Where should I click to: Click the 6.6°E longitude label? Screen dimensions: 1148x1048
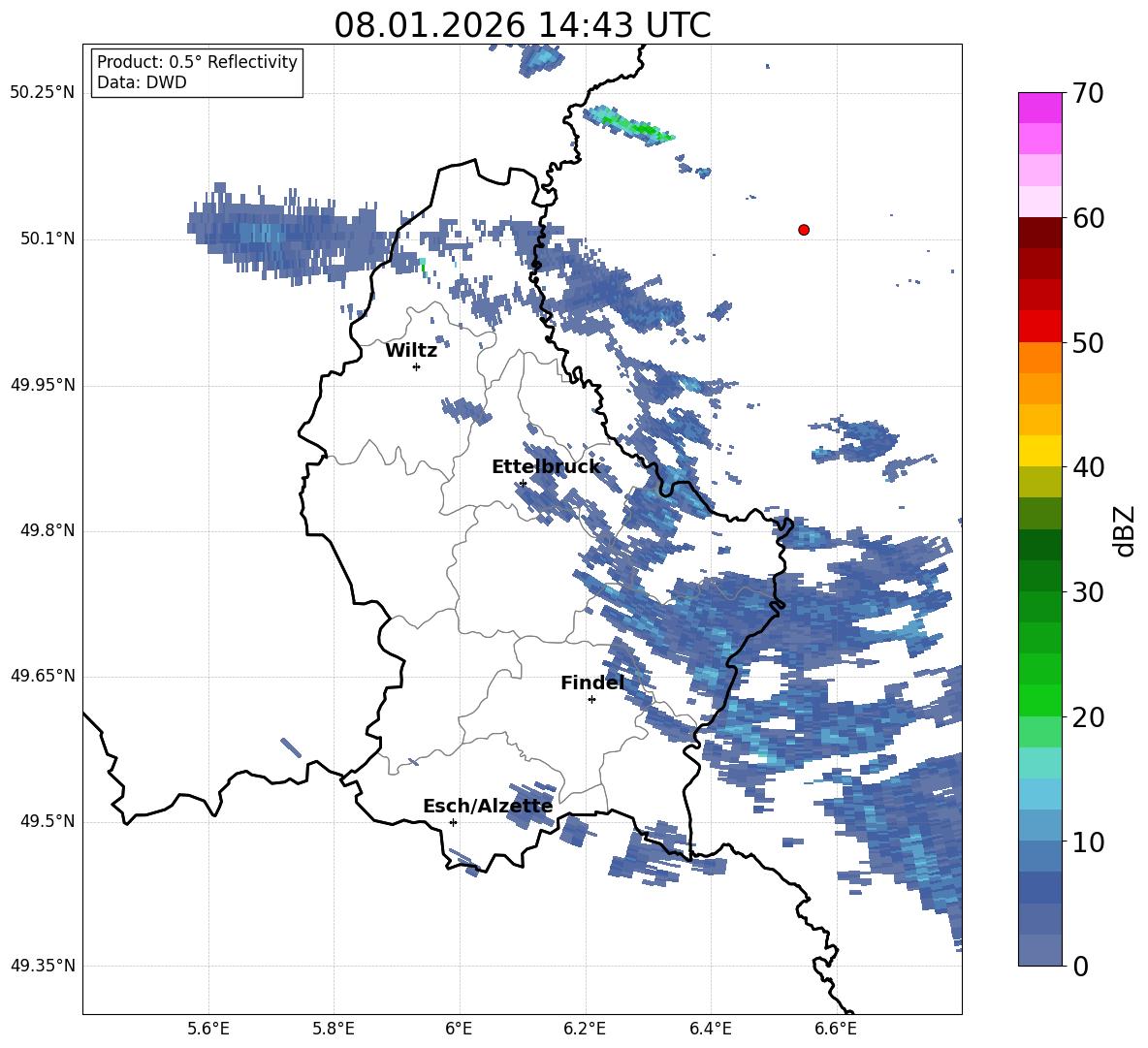pyautogui.click(x=836, y=1030)
